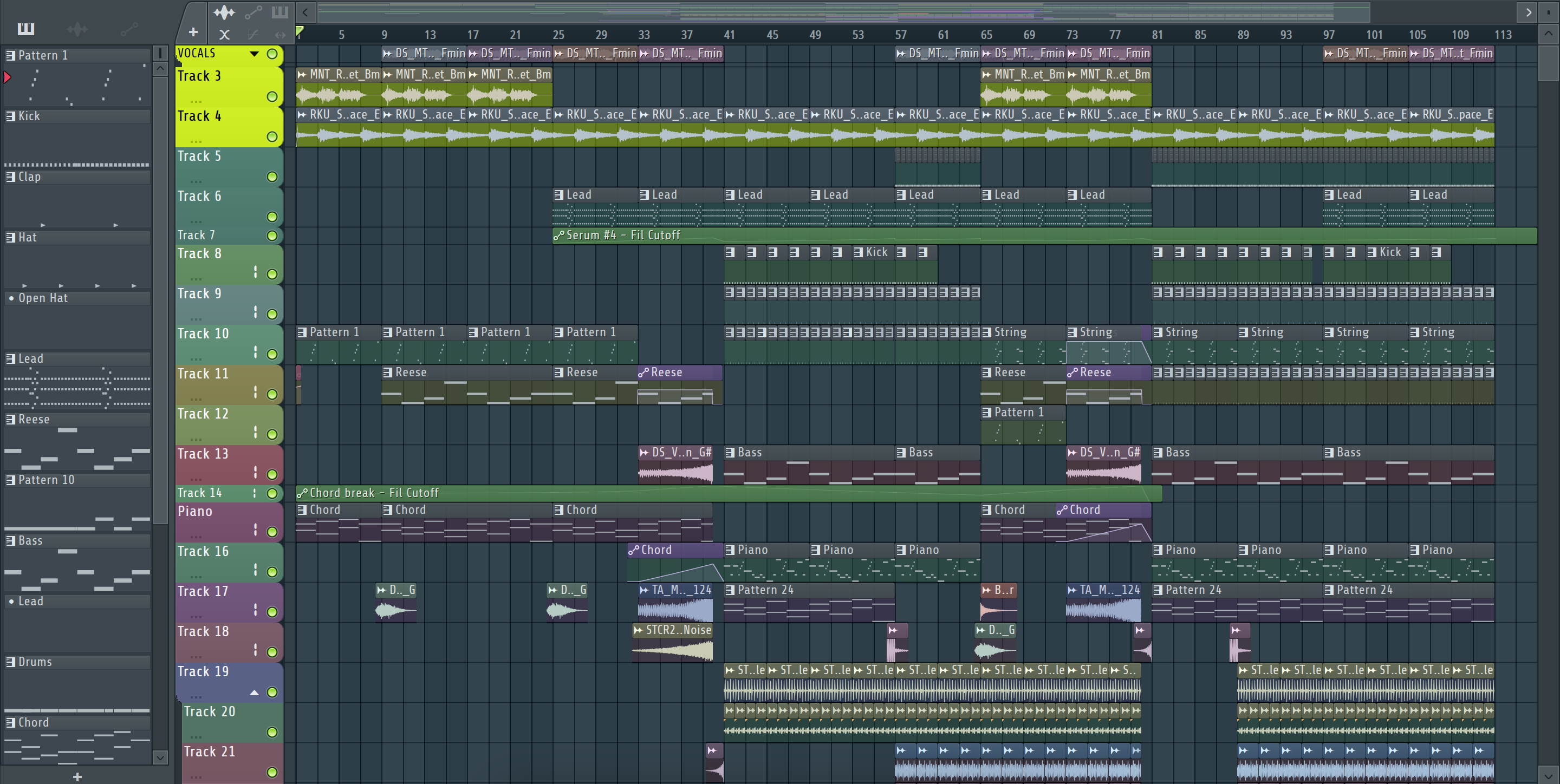Image resolution: width=1560 pixels, height=784 pixels.
Task: Select the Track 12 header
Action: 229,424
